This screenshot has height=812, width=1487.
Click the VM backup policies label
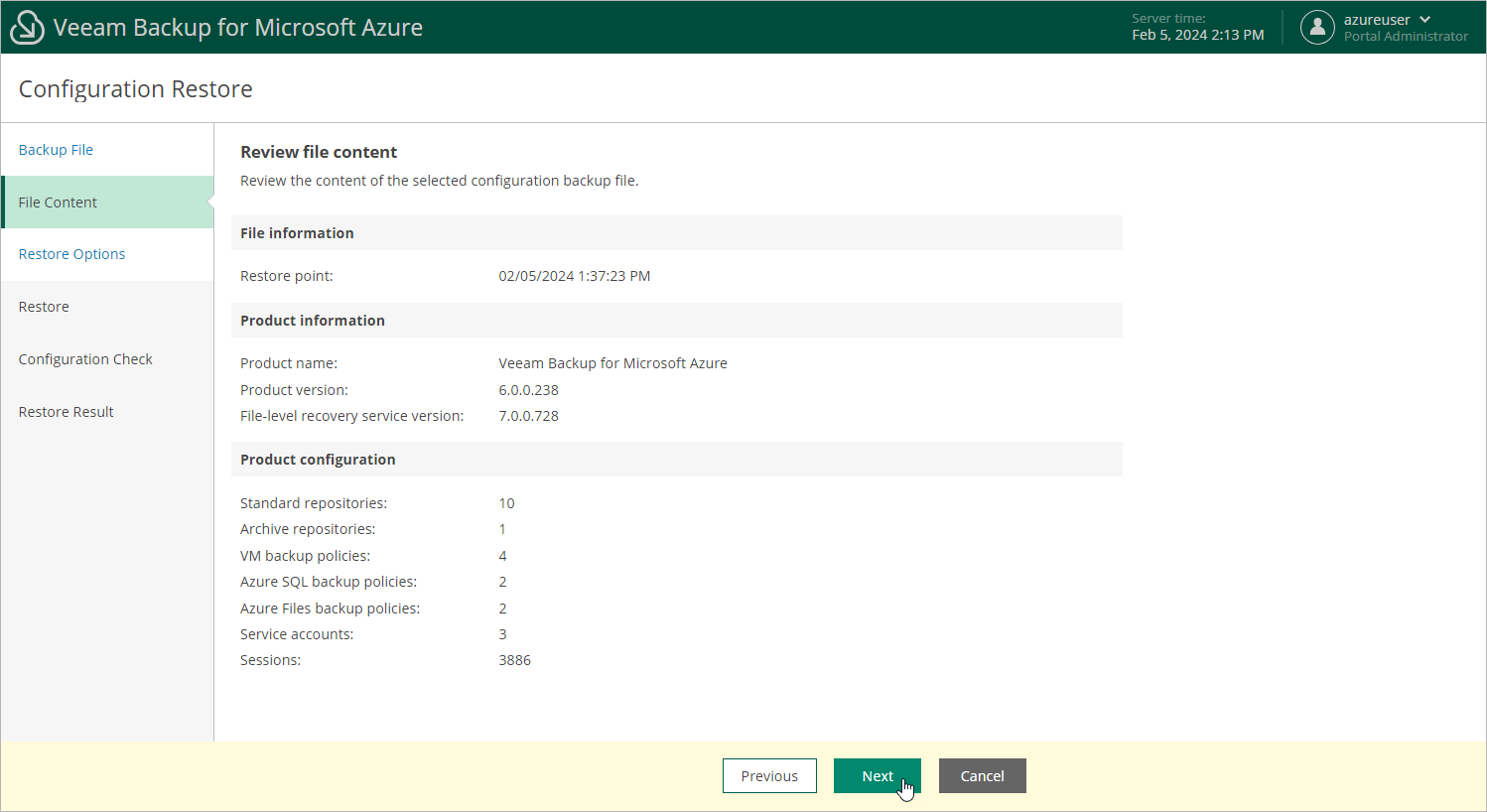click(x=305, y=556)
